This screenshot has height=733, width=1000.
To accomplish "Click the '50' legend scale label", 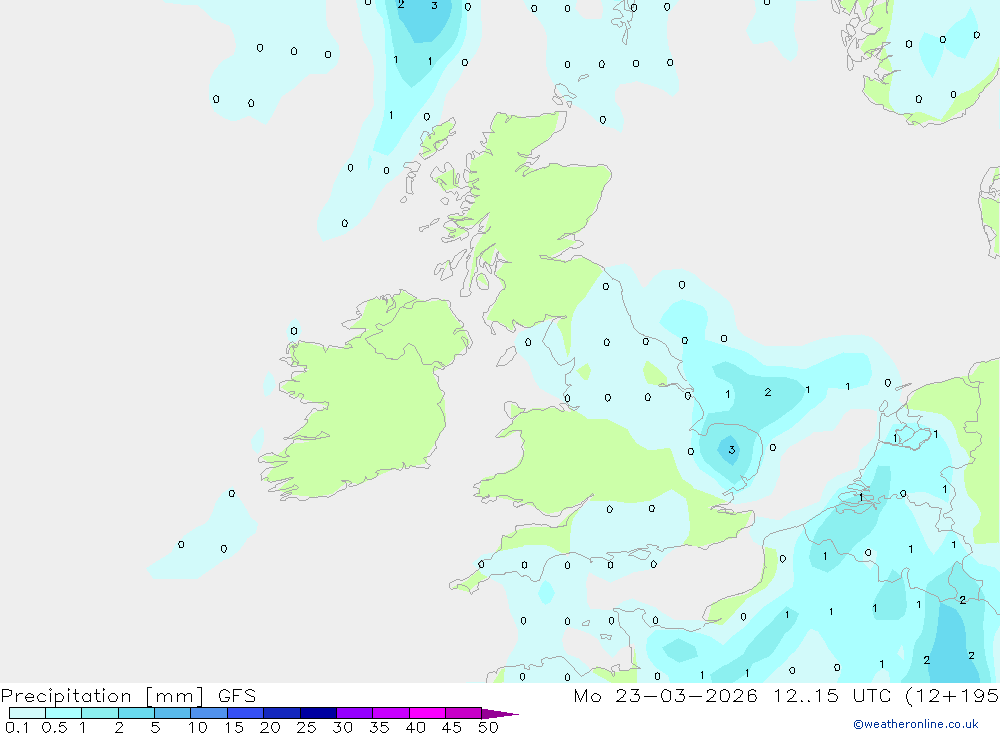I will point(488,727).
